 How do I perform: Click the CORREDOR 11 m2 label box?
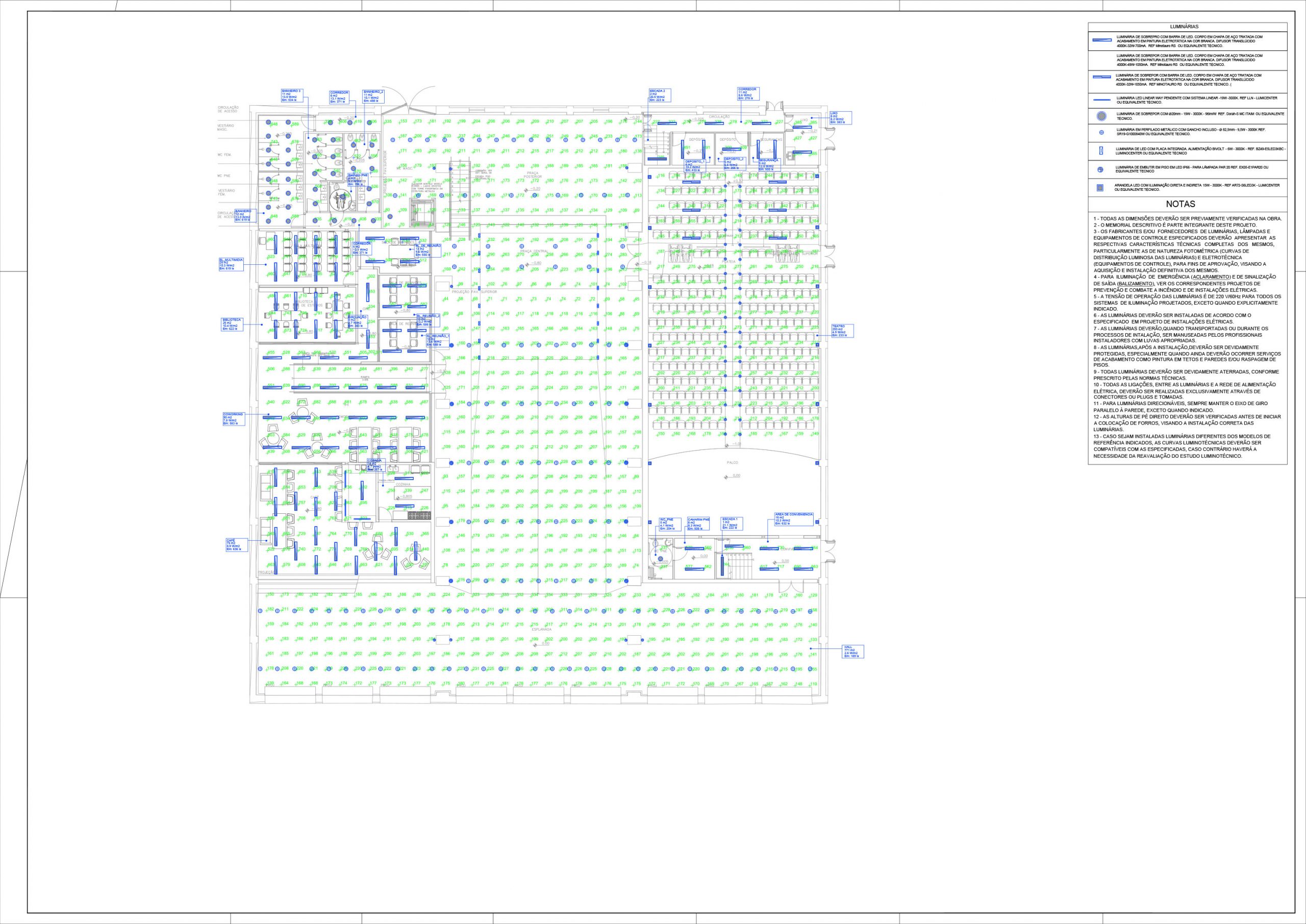tap(749, 94)
